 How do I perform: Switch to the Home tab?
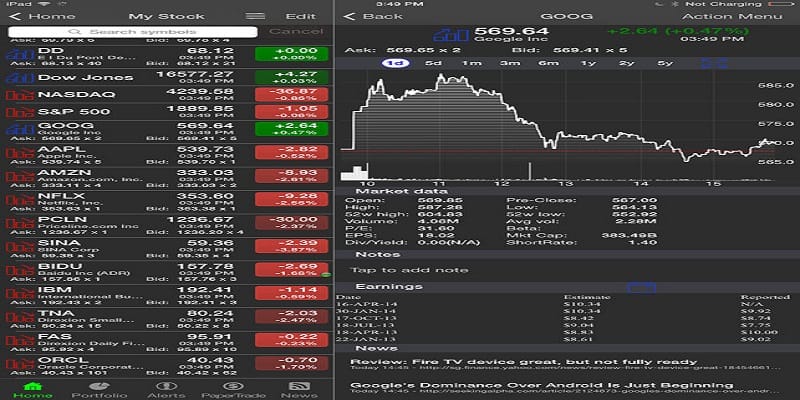[x=32, y=386]
